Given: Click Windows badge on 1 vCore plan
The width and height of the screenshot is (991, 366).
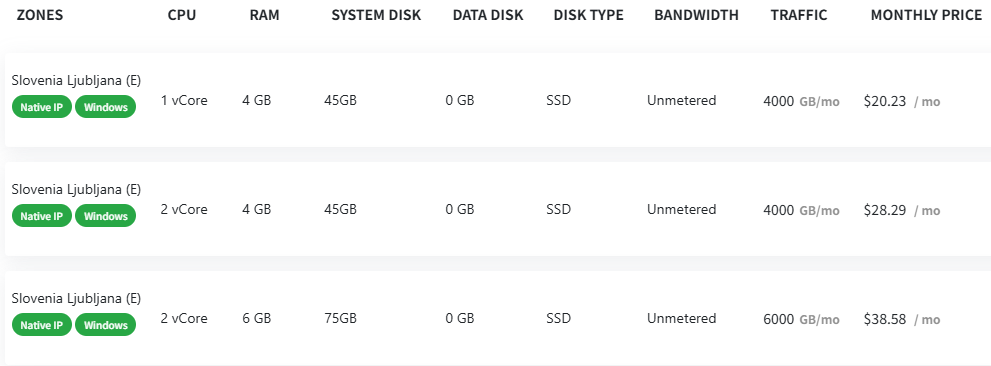Looking at the screenshot, I should click(106, 107).
